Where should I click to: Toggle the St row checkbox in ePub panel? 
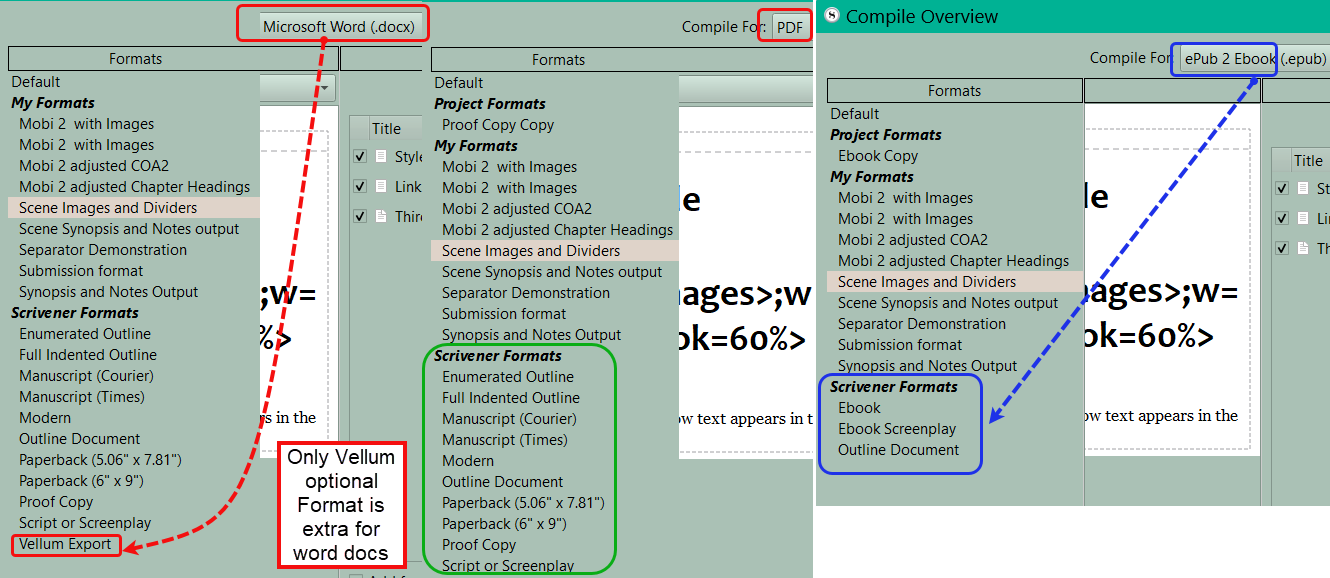tap(1282, 188)
